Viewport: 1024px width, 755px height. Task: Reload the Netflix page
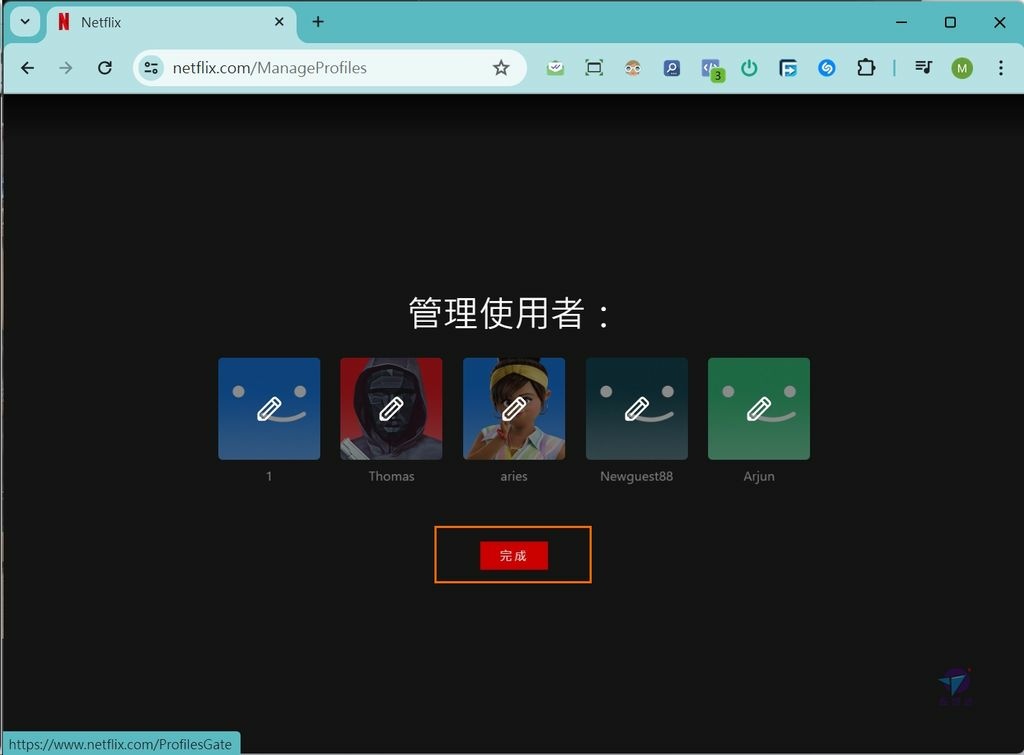click(x=104, y=68)
